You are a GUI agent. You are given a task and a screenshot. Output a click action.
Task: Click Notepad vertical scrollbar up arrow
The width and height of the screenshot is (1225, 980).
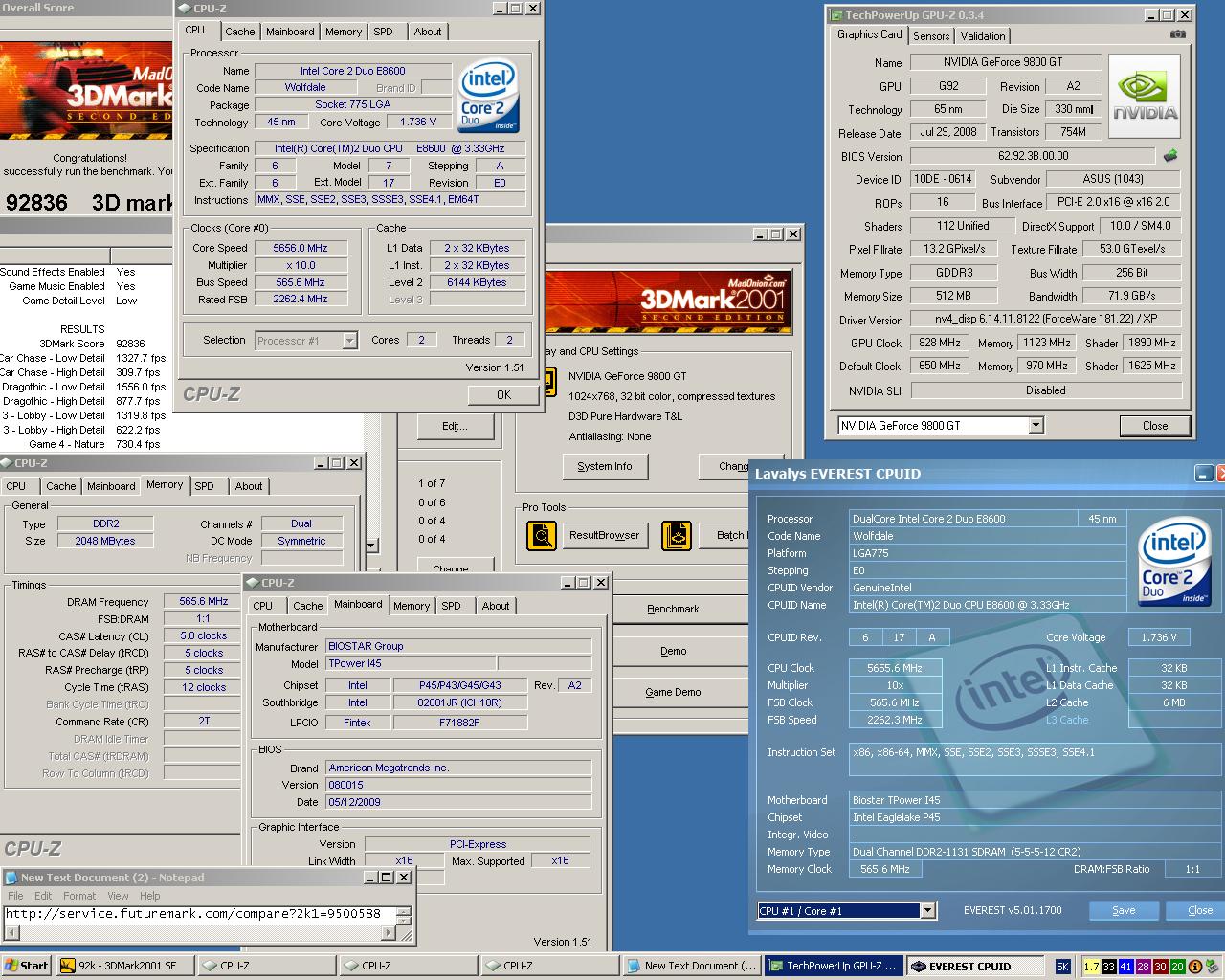(405, 911)
